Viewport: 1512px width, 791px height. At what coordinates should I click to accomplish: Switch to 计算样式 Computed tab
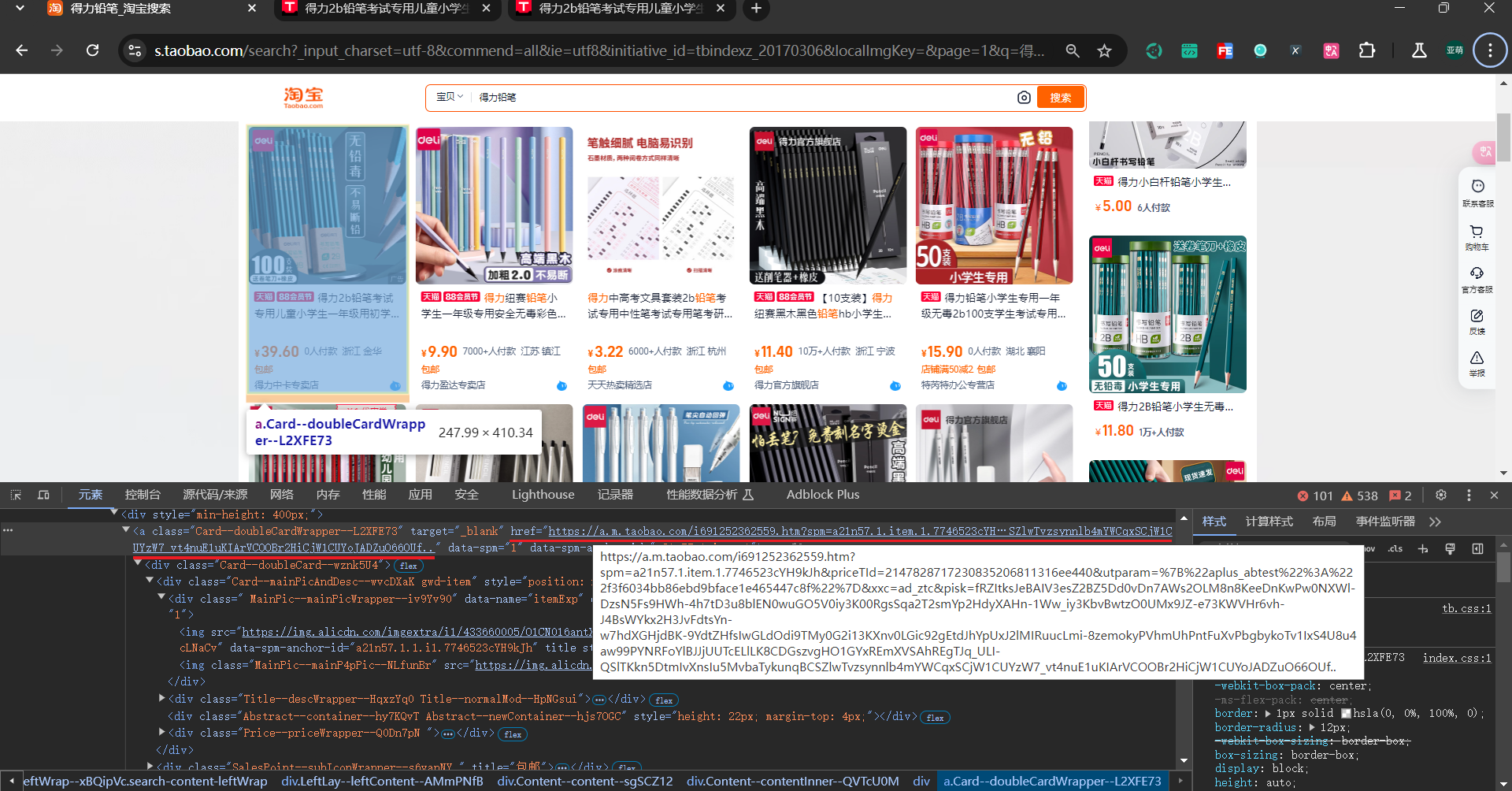[x=1269, y=522]
